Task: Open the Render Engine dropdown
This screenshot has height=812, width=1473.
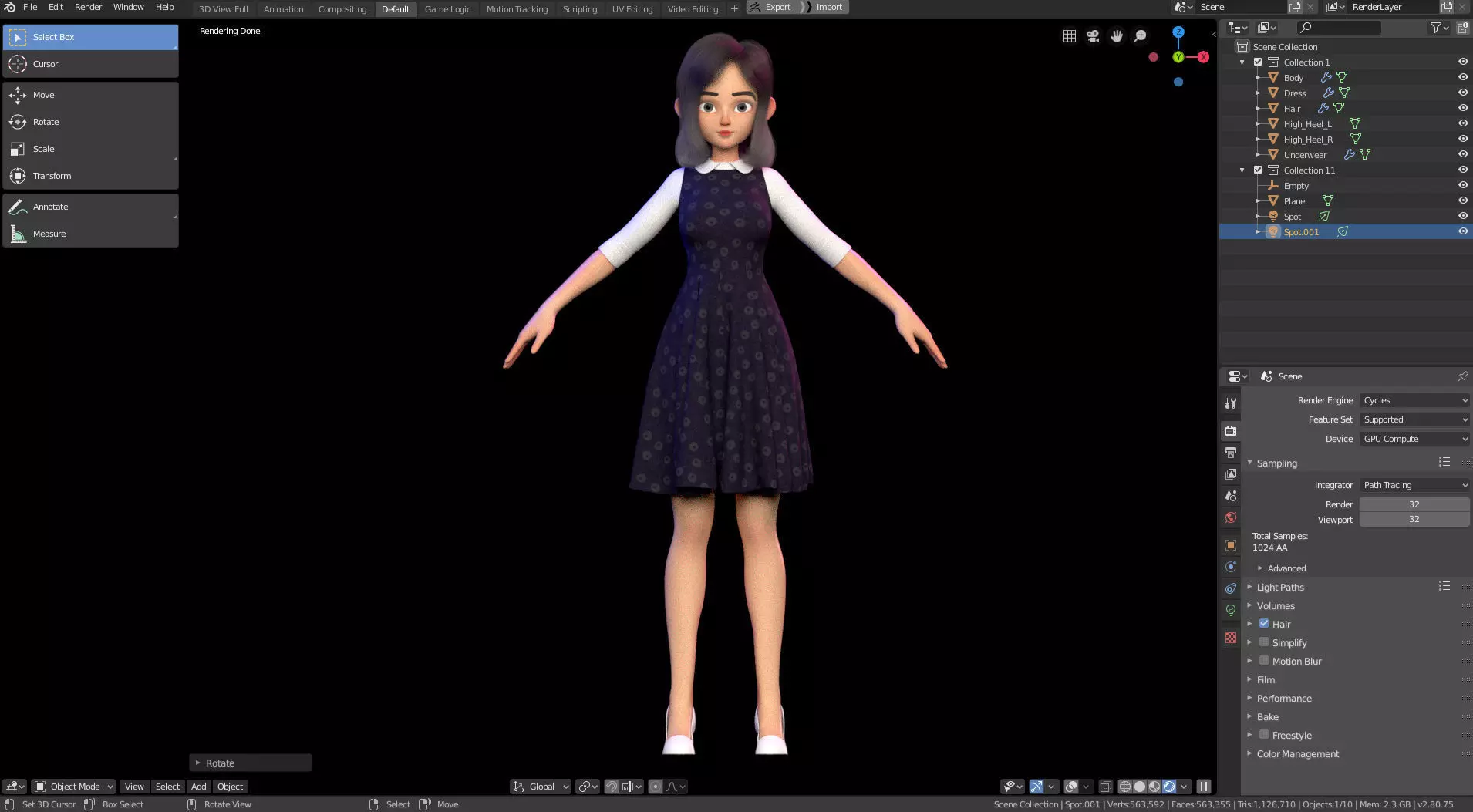Action: coord(1414,400)
